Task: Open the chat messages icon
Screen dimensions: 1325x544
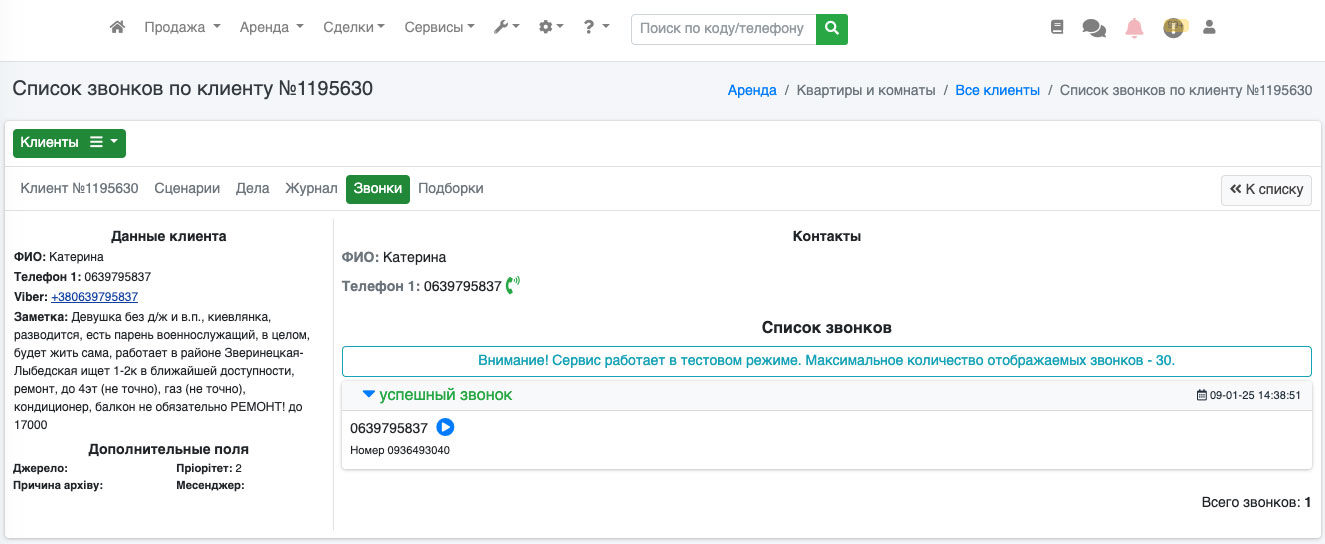Action: coord(1094,29)
